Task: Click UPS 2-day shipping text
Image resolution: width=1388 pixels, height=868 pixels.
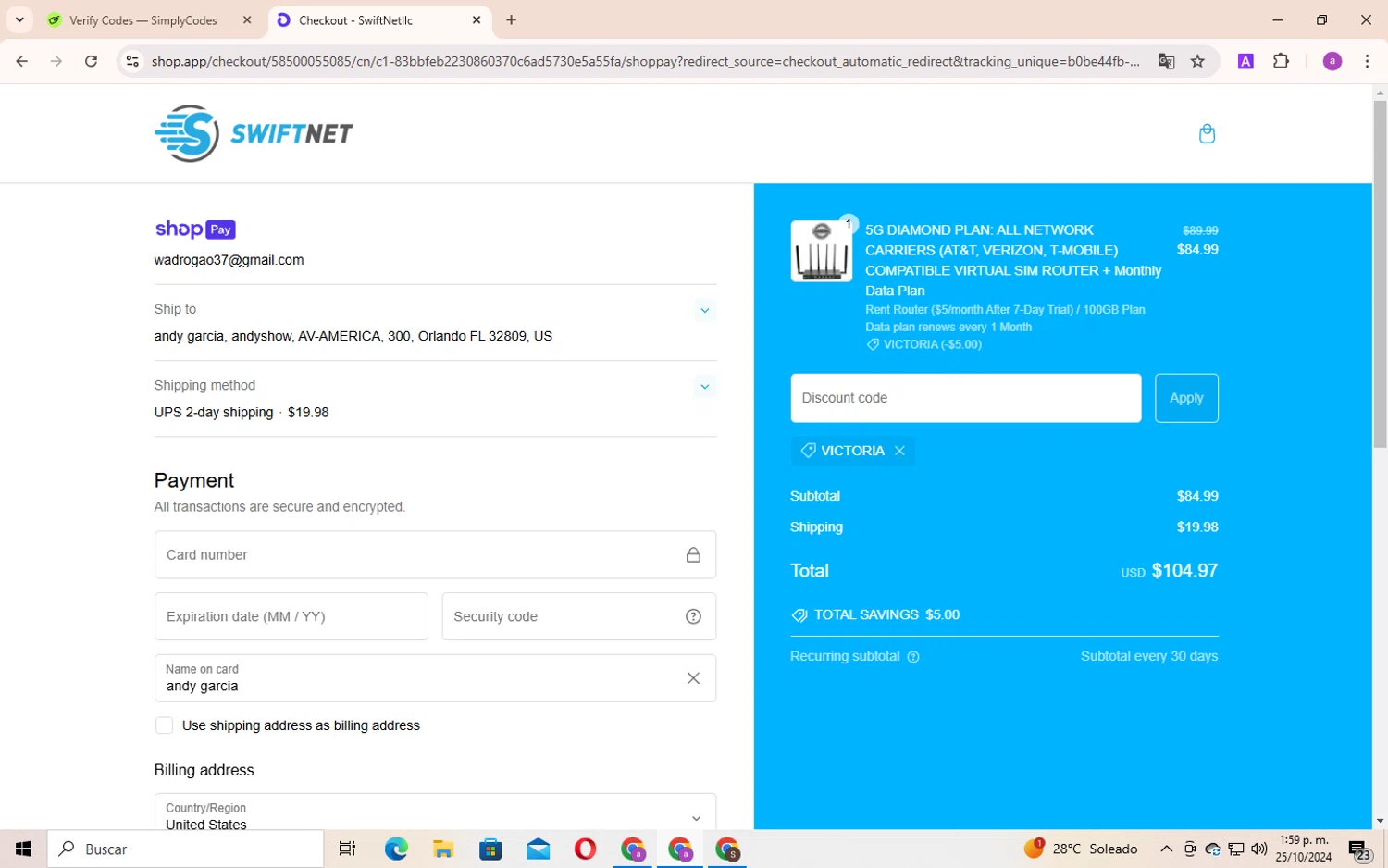Action: [x=214, y=413]
